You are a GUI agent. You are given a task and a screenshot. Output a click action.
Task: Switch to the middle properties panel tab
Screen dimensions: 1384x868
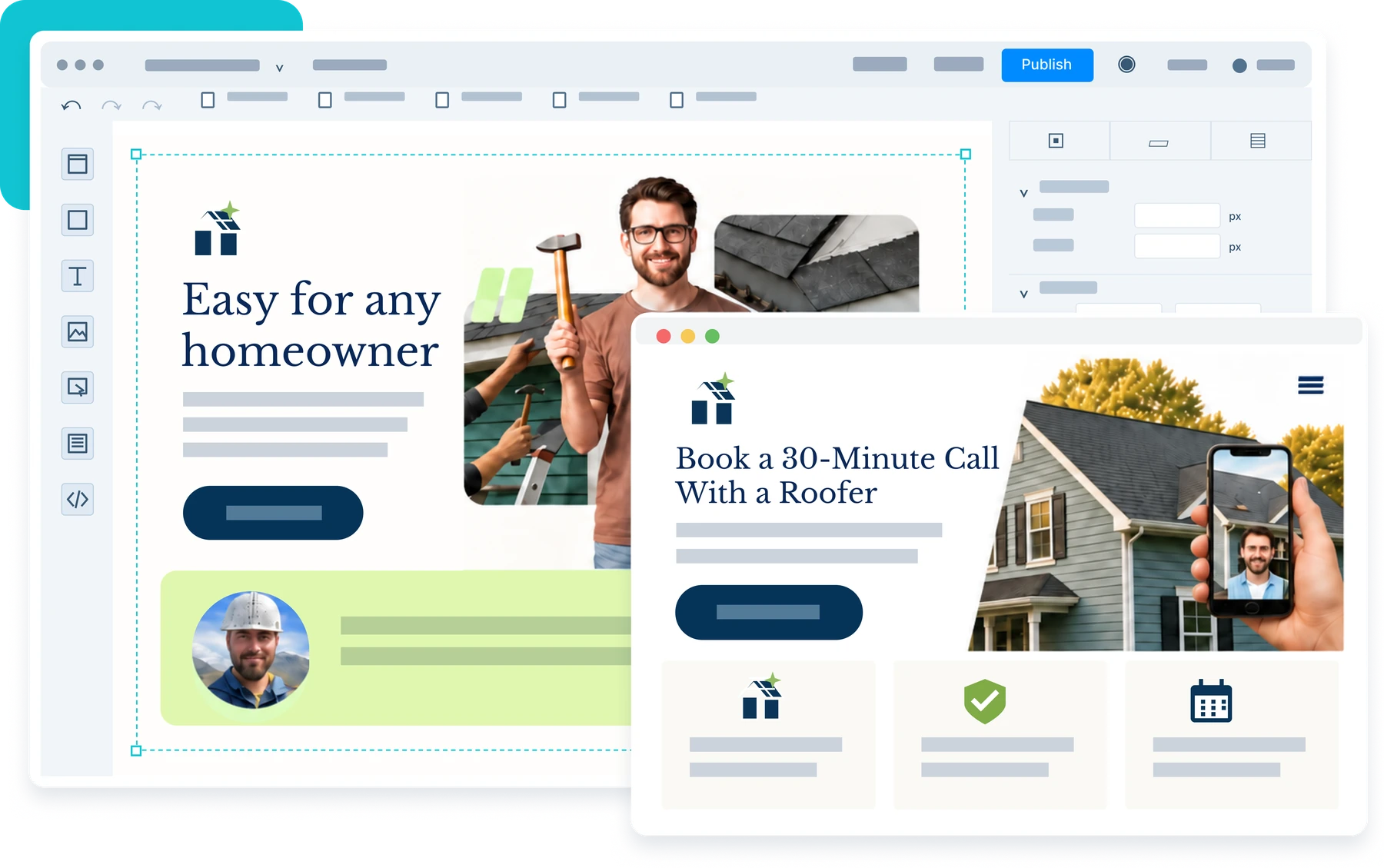click(x=1159, y=141)
